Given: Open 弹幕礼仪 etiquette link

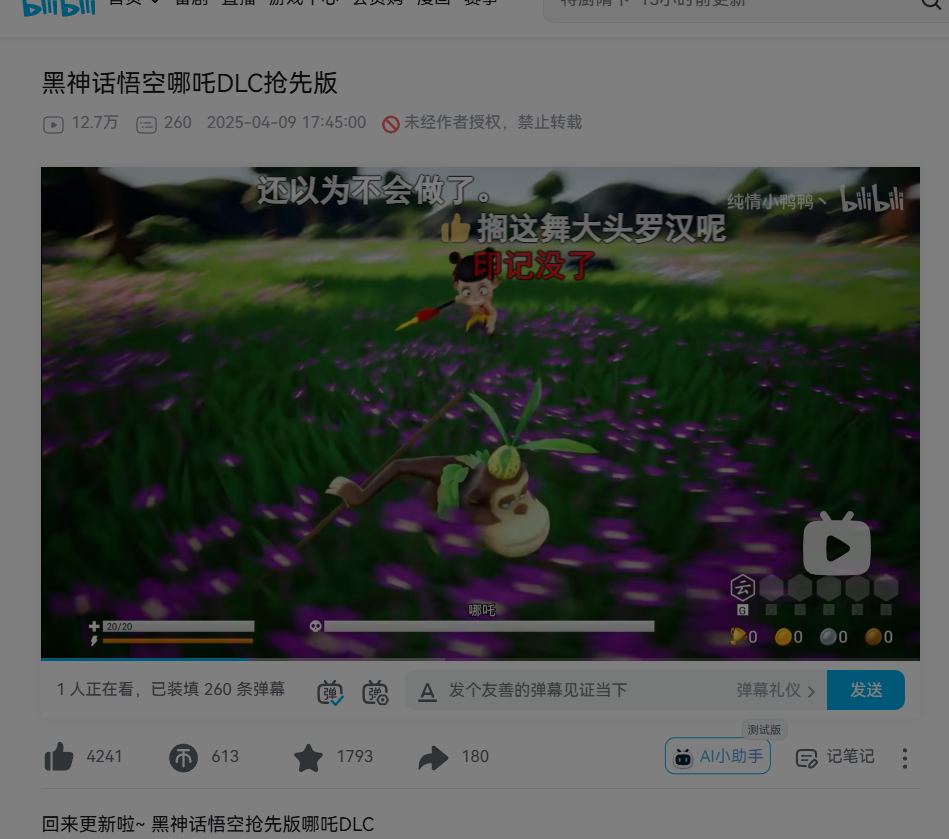Looking at the screenshot, I should 775,690.
